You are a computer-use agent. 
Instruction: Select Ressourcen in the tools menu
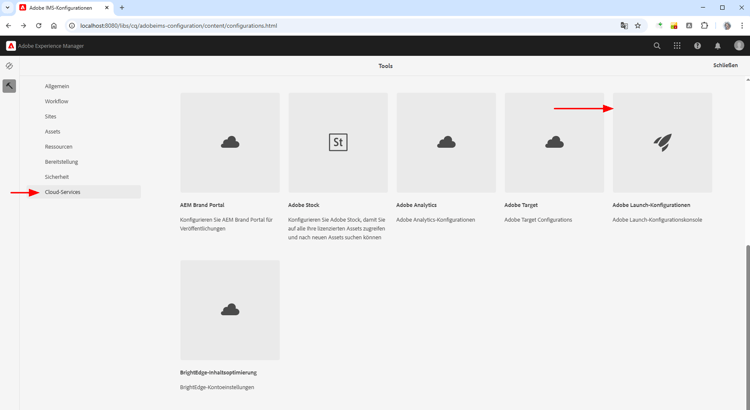click(58, 147)
